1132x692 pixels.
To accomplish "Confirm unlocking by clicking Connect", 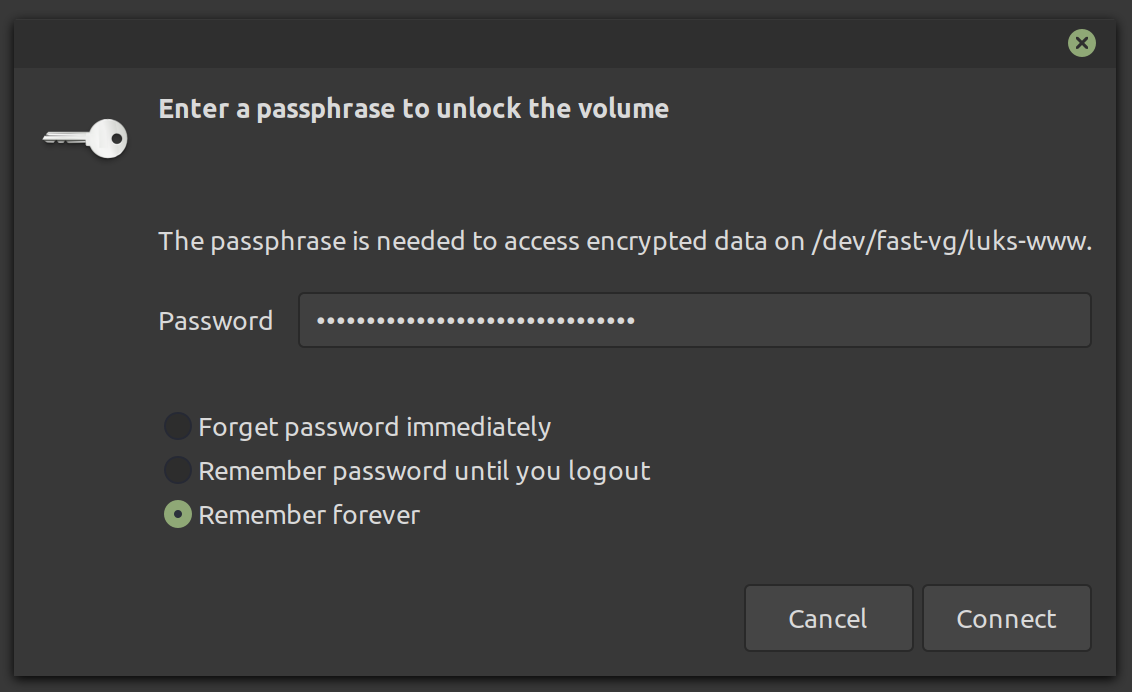I will click(x=1006, y=618).
